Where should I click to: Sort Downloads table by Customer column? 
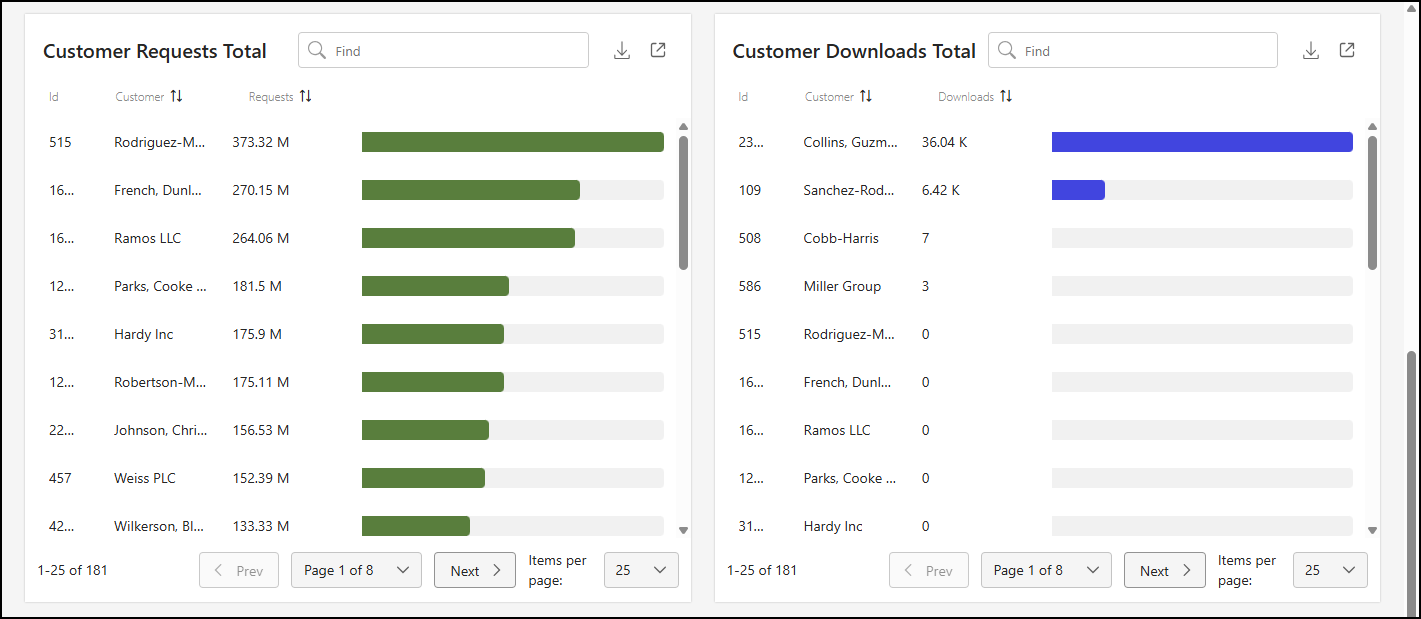866,96
